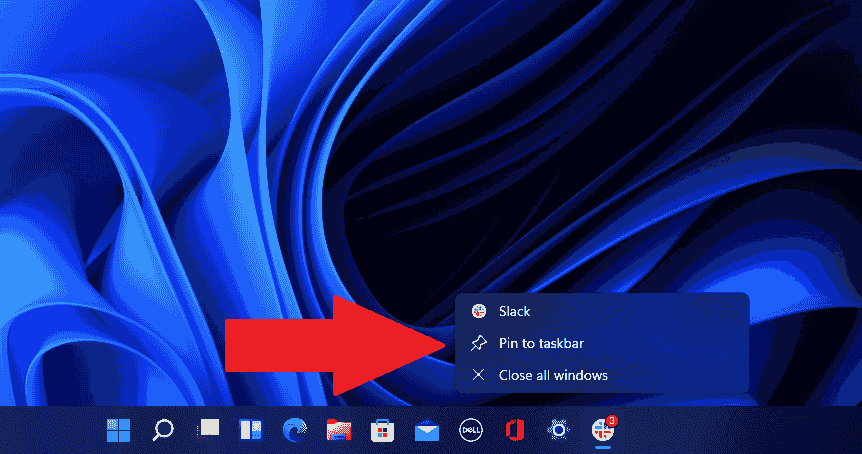Image resolution: width=862 pixels, height=454 pixels.
Task: Open the Windows Start menu
Action: point(118,430)
